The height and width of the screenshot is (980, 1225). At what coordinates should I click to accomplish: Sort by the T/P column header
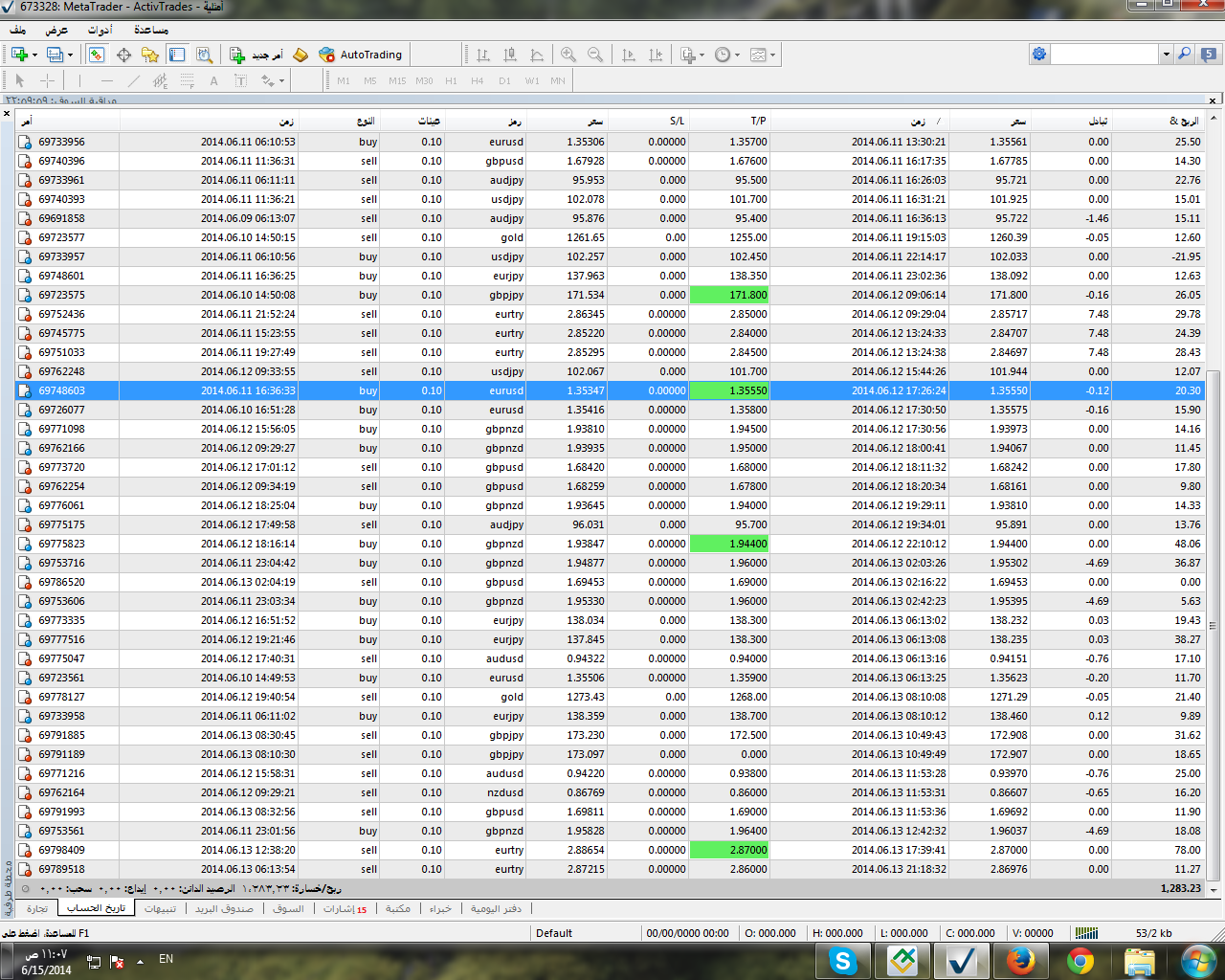pos(728,121)
